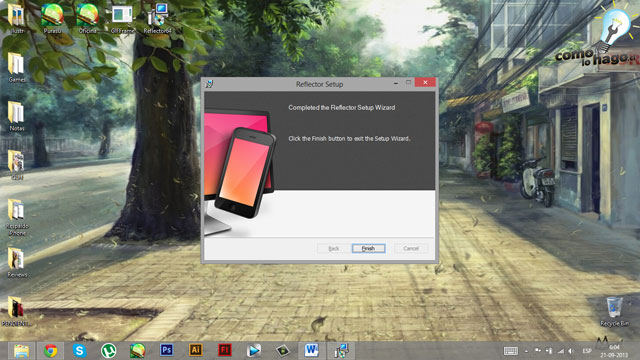
Task: Open the taskbar clock and date
Action: click(614, 351)
